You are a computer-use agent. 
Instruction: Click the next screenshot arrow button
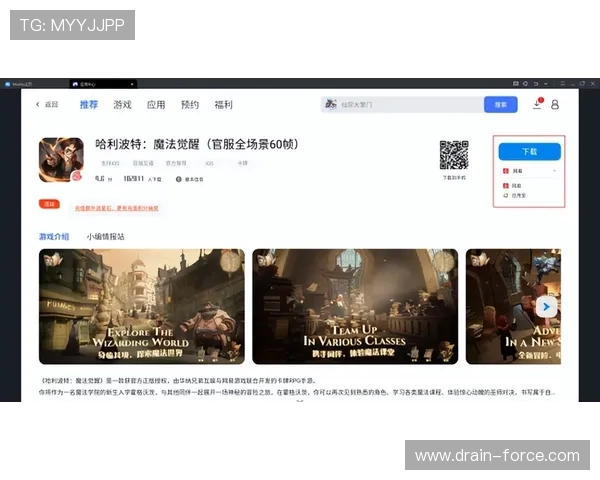pos(546,307)
